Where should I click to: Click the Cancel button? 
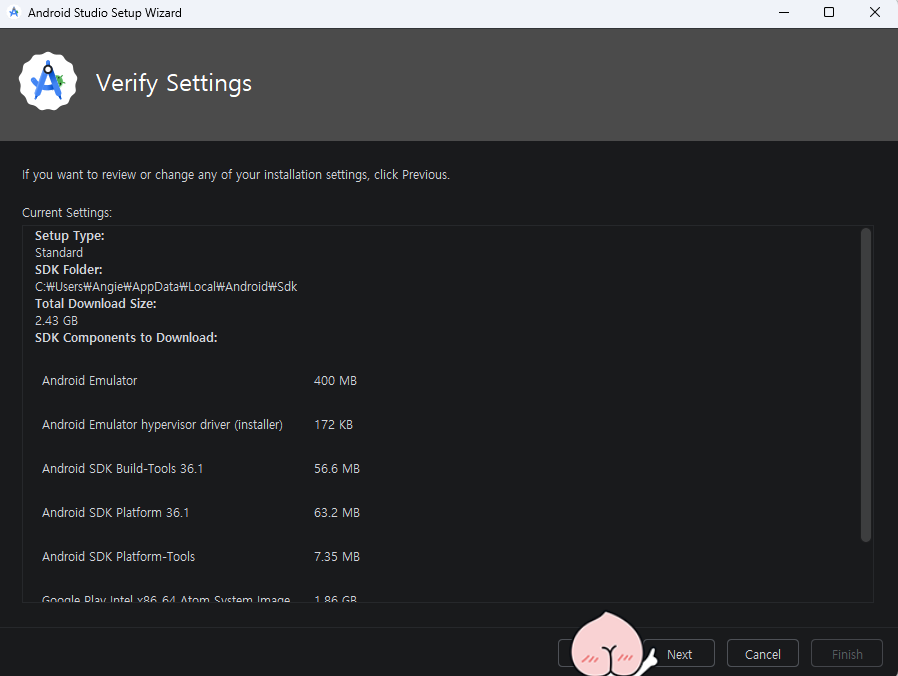(x=762, y=654)
